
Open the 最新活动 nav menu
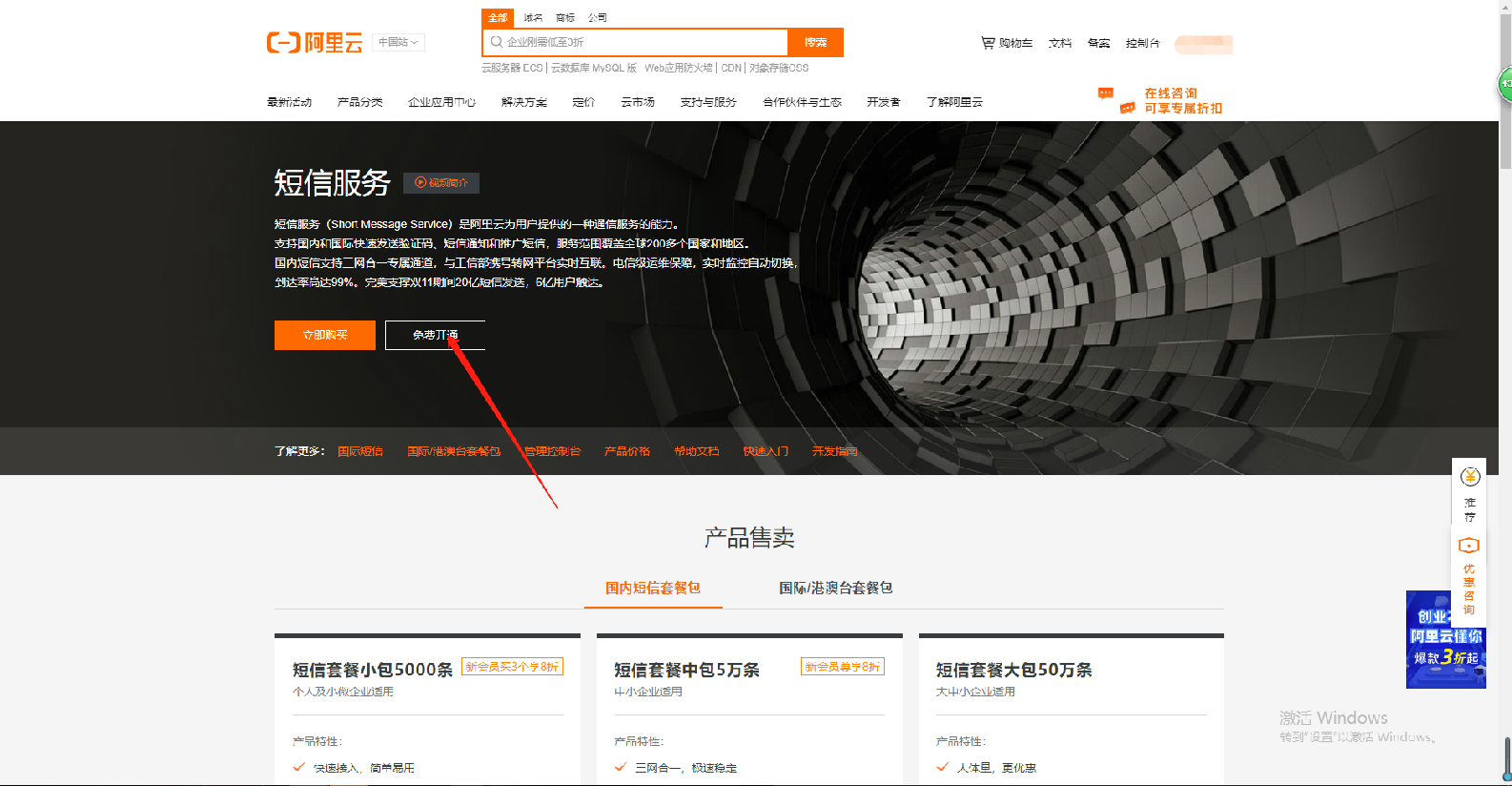click(x=290, y=102)
